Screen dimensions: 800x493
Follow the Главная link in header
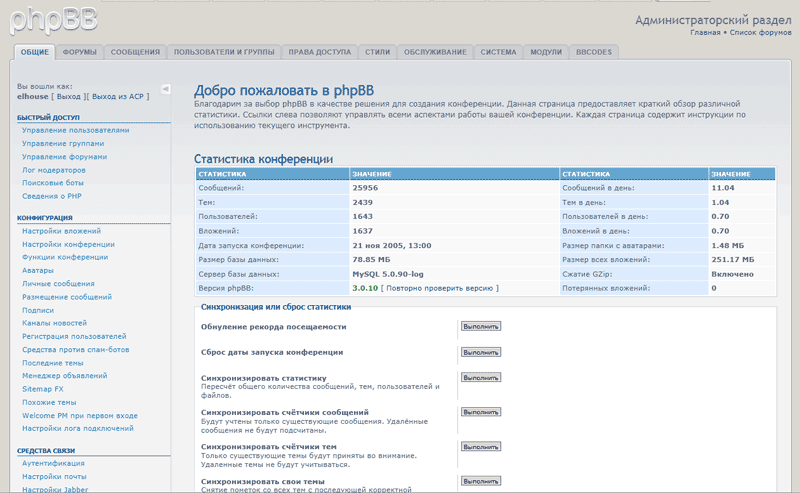(705, 33)
